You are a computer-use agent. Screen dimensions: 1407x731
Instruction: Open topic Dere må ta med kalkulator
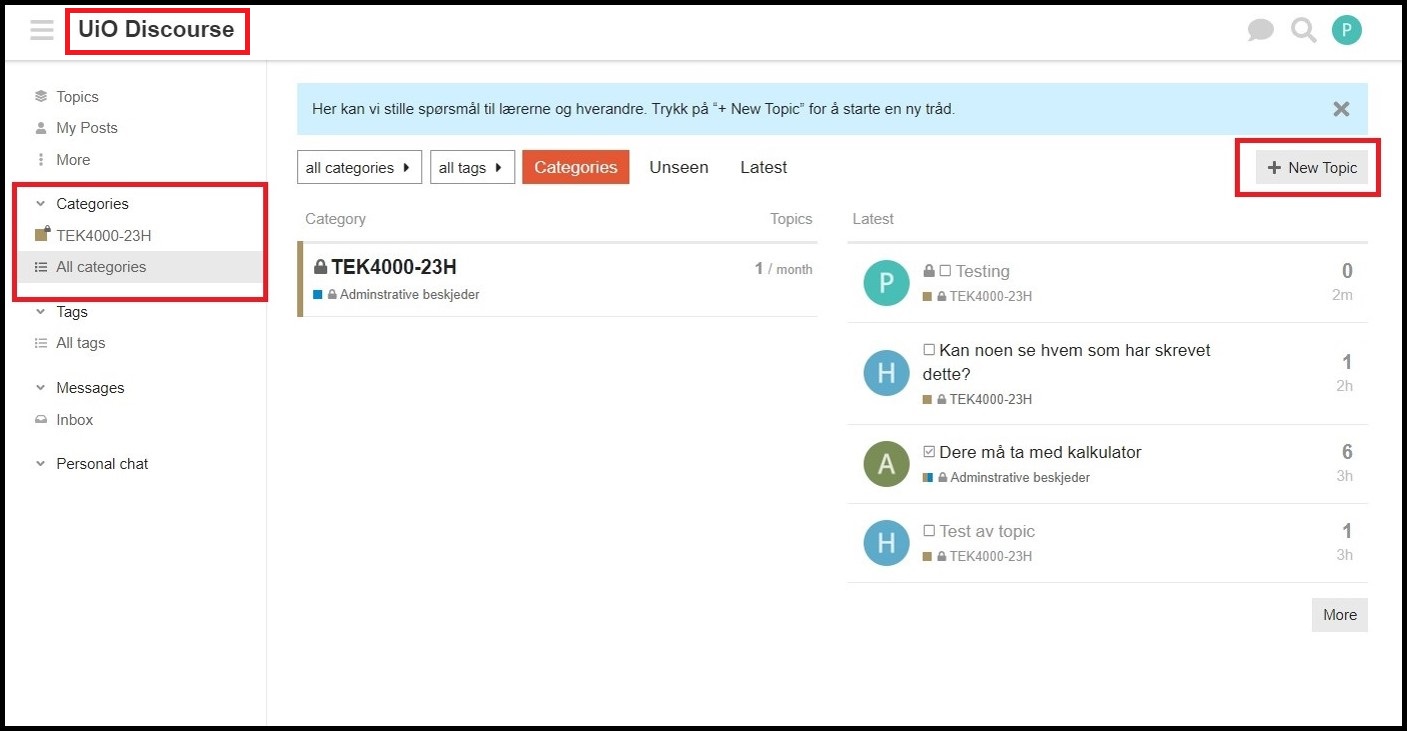point(1040,452)
